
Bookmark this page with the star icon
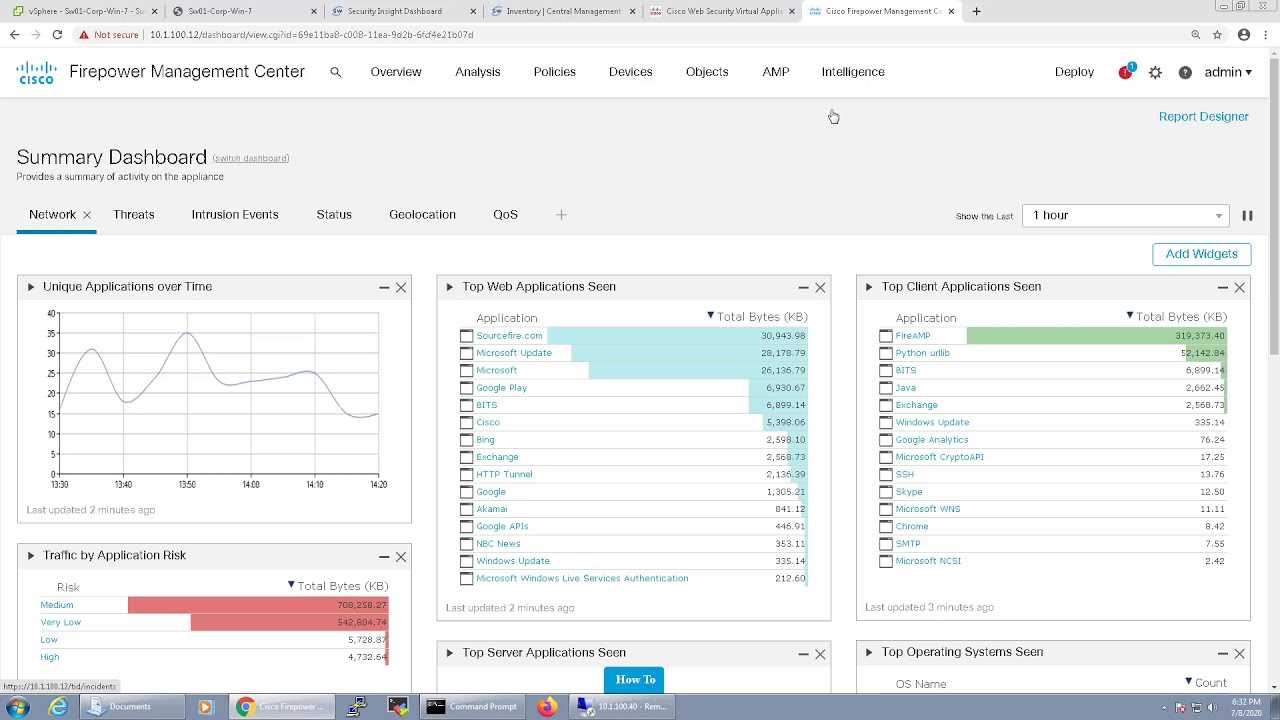tap(1217, 34)
